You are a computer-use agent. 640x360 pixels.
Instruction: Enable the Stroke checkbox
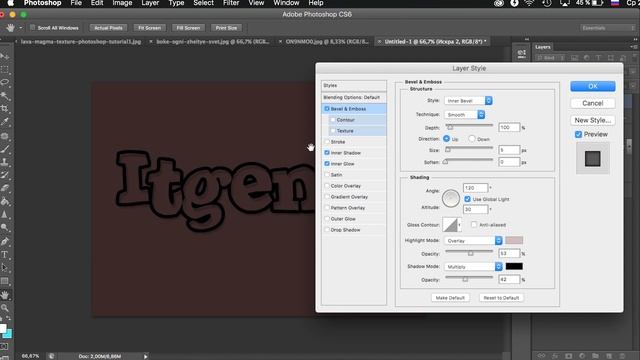point(327,142)
